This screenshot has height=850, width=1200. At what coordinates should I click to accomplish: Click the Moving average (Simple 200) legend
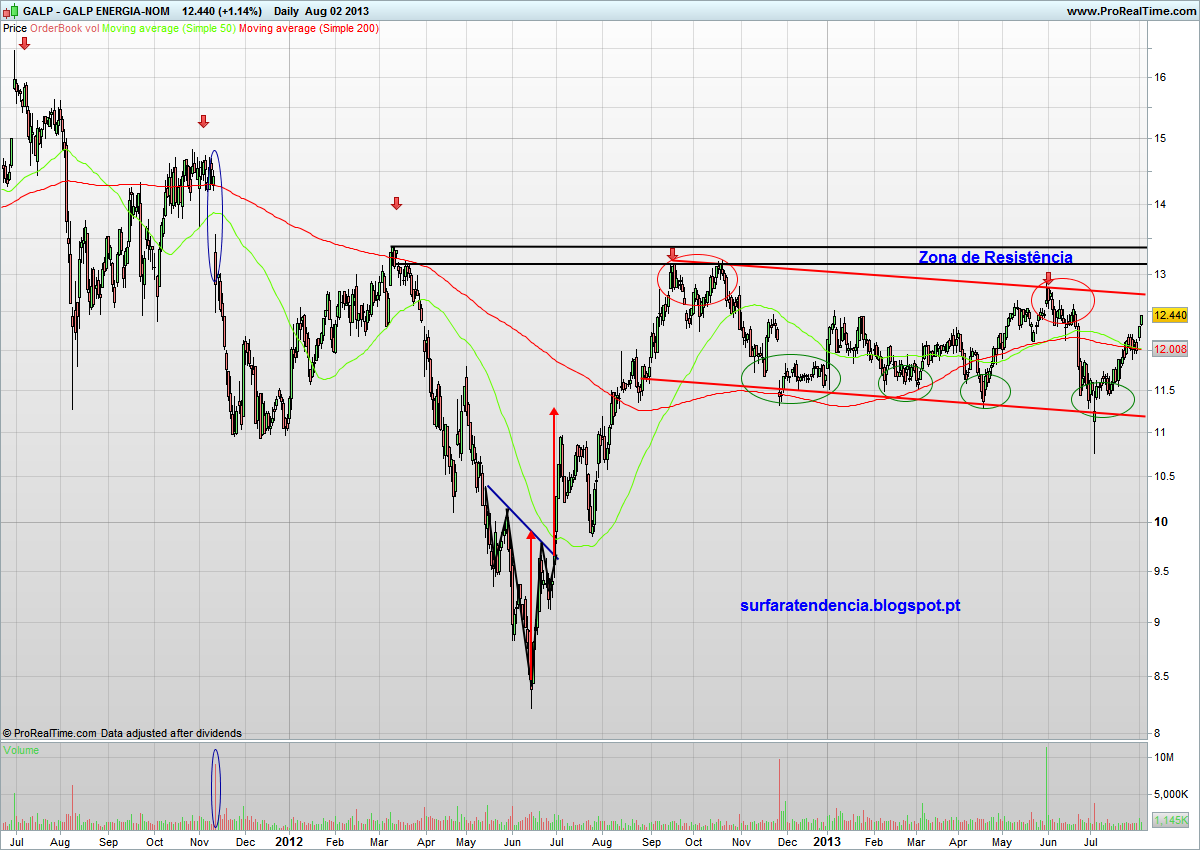309,28
